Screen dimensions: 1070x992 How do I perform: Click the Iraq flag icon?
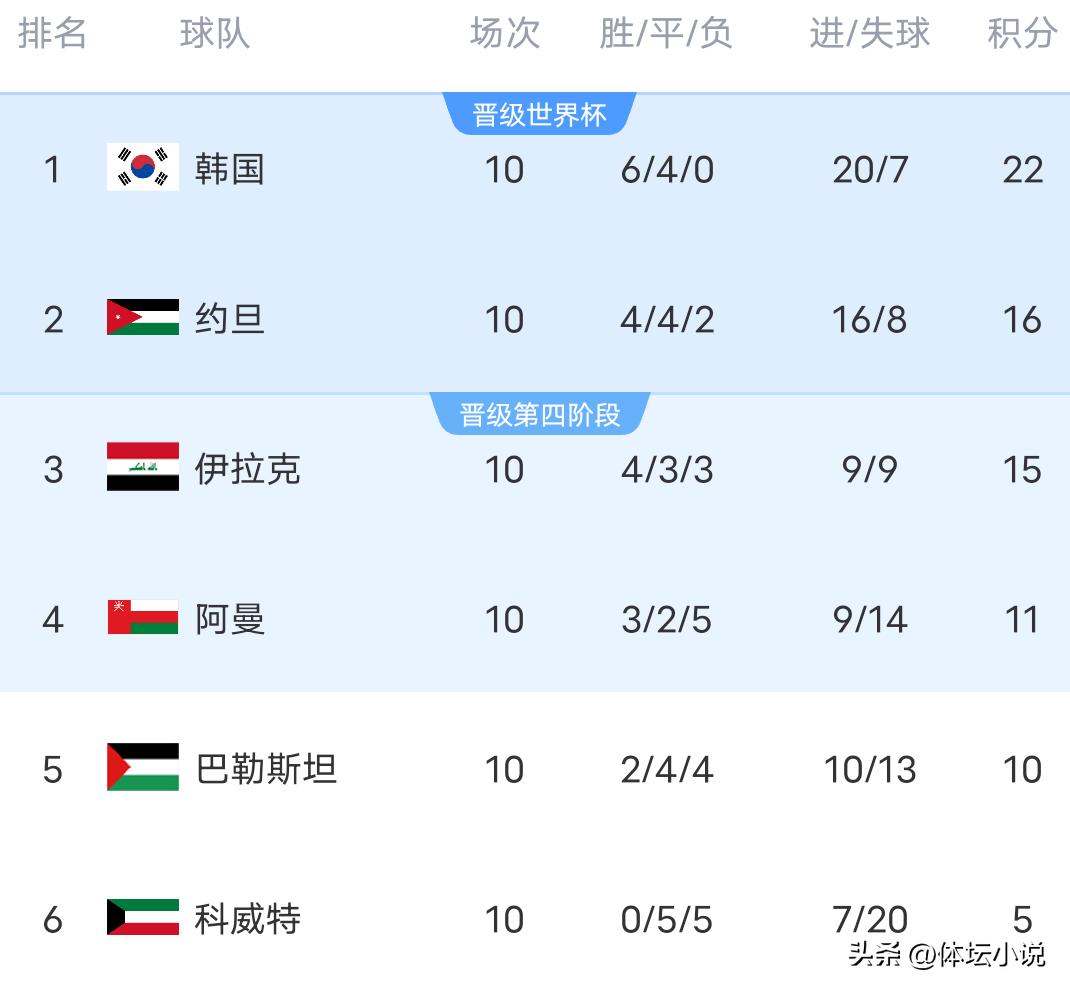point(143,467)
